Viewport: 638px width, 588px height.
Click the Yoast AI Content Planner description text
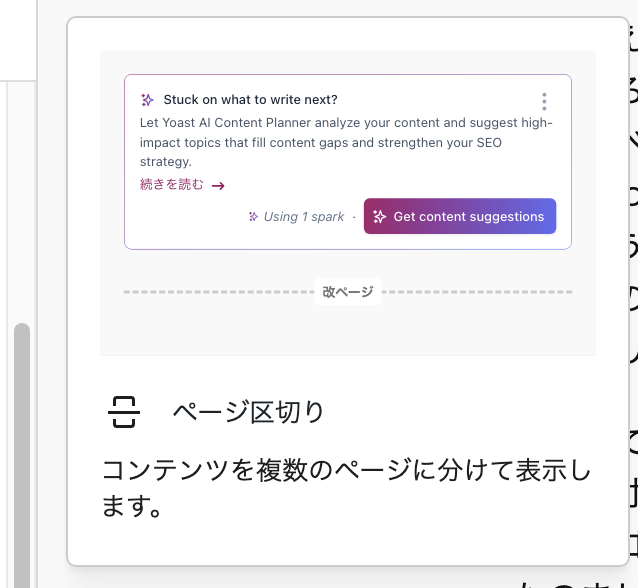346,142
